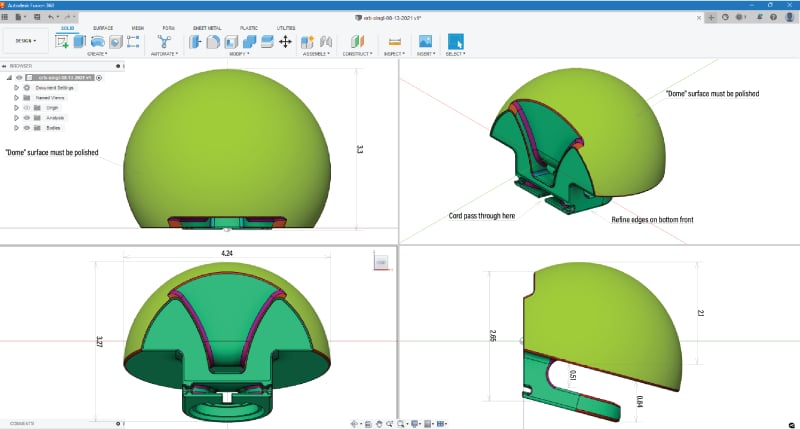Viewport: 800px width, 429px height.
Task: Click the Automate tool icon
Action: (x=164, y=42)
